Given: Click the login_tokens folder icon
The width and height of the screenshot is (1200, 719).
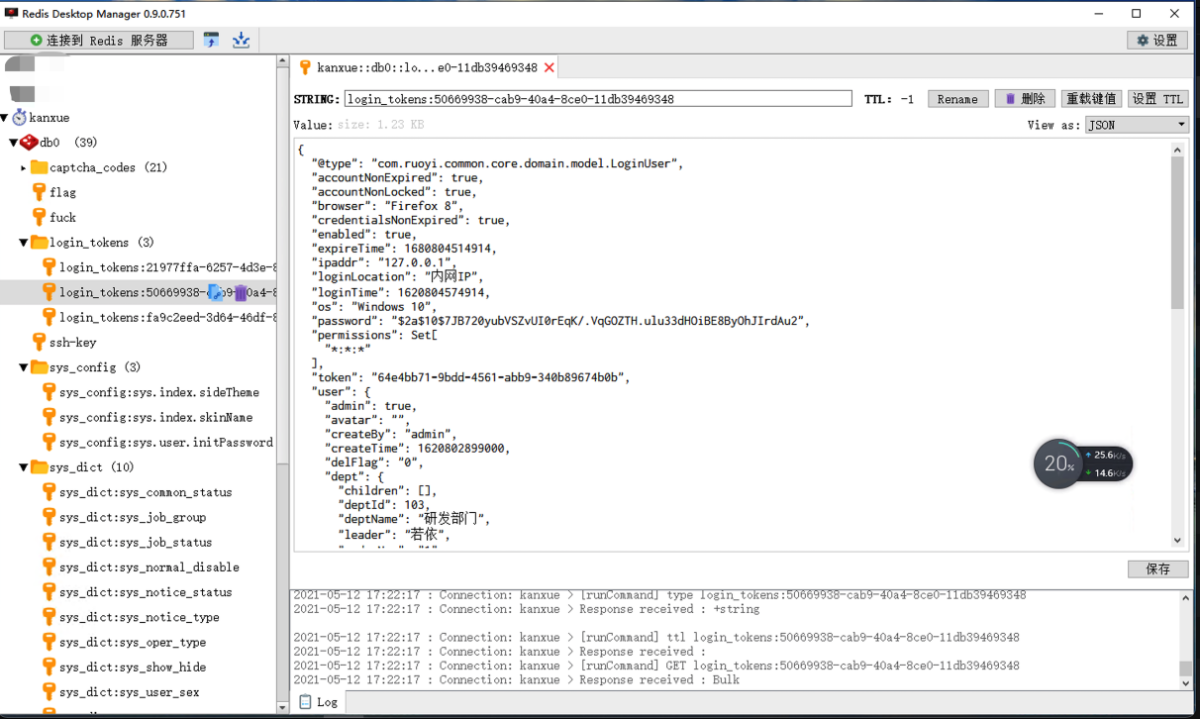Looking at the screenshot, I should pyautogui.click(x=40, y=242).
